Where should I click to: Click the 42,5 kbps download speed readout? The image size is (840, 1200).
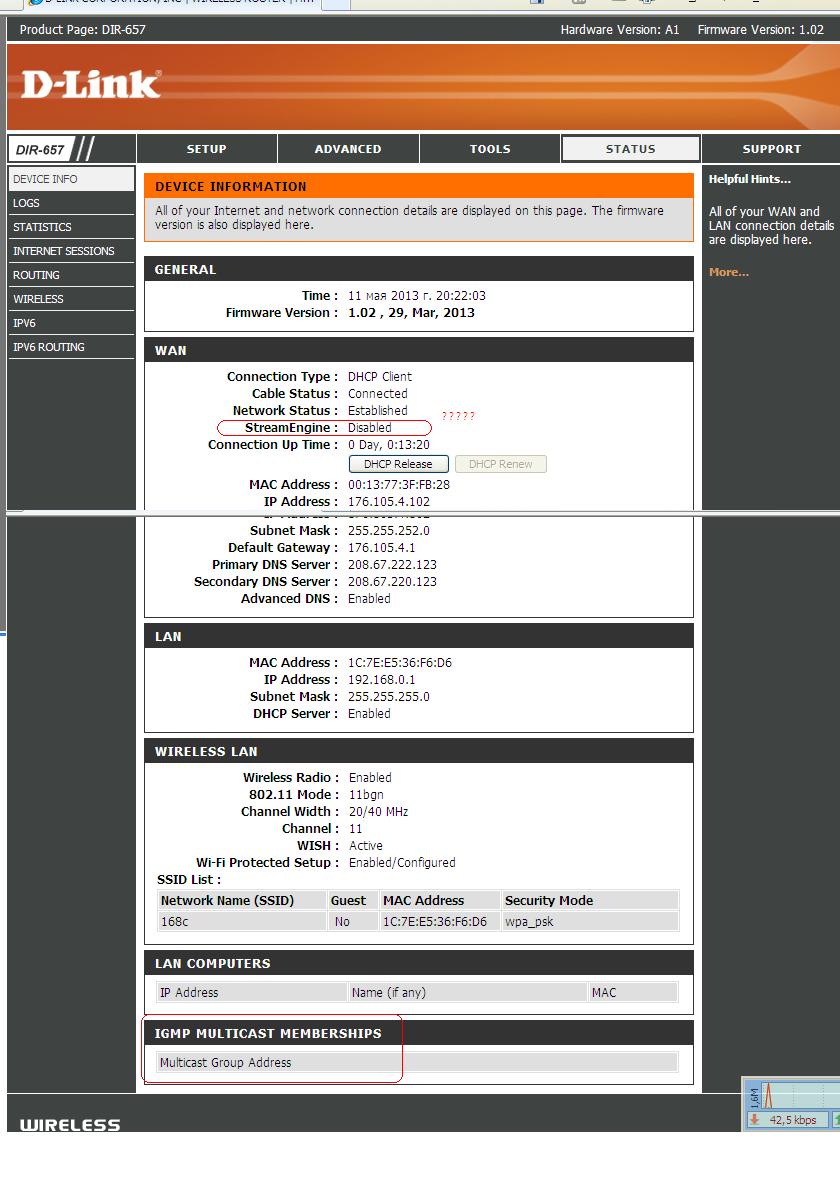coord(793,1120)
